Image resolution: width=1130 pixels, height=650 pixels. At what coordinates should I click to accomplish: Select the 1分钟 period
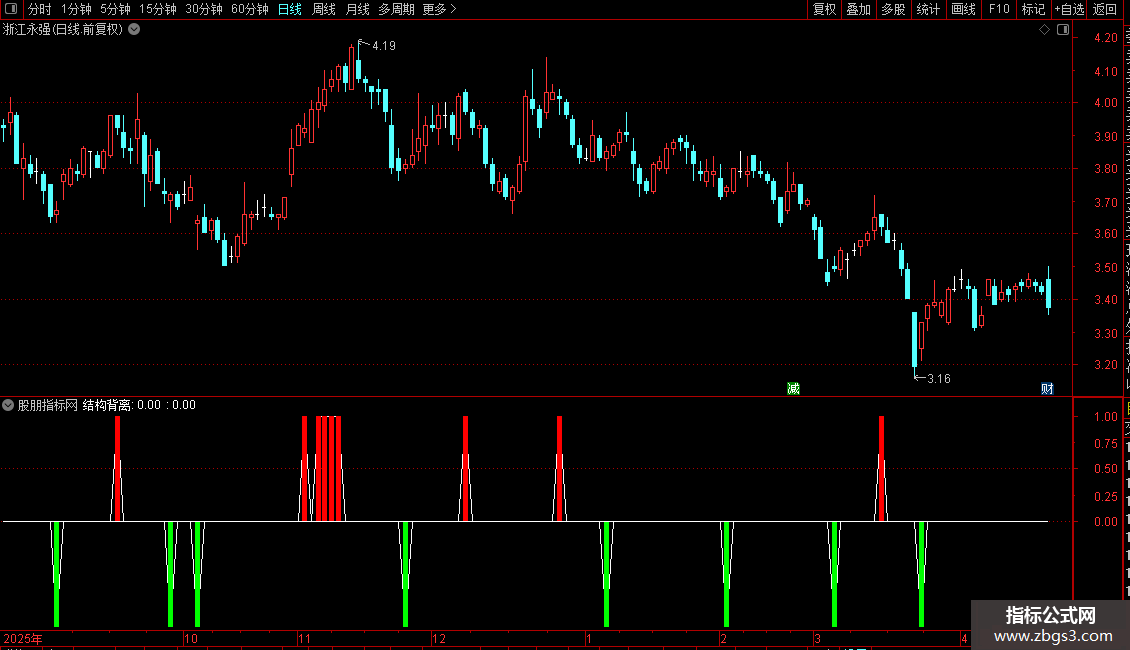coord(76,9)
